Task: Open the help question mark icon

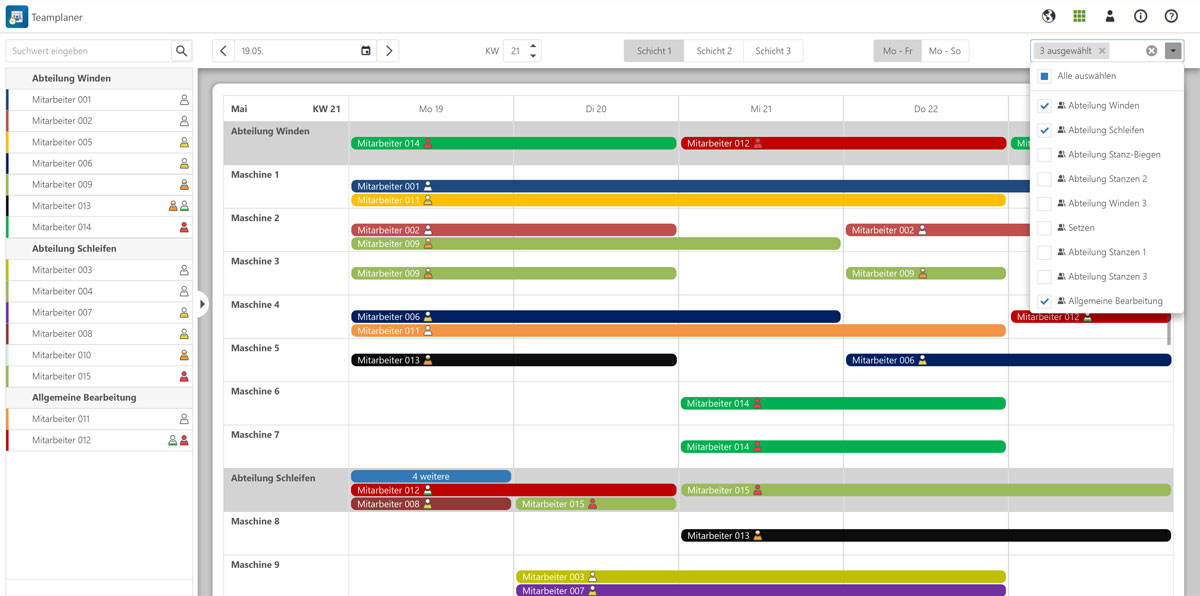Action: (1171, 16)
